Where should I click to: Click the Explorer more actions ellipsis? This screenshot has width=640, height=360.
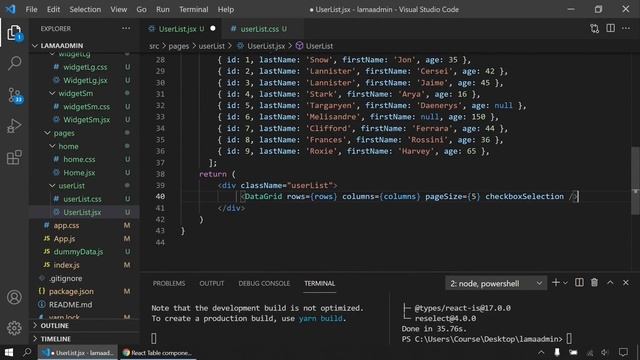tap(126, 29)
